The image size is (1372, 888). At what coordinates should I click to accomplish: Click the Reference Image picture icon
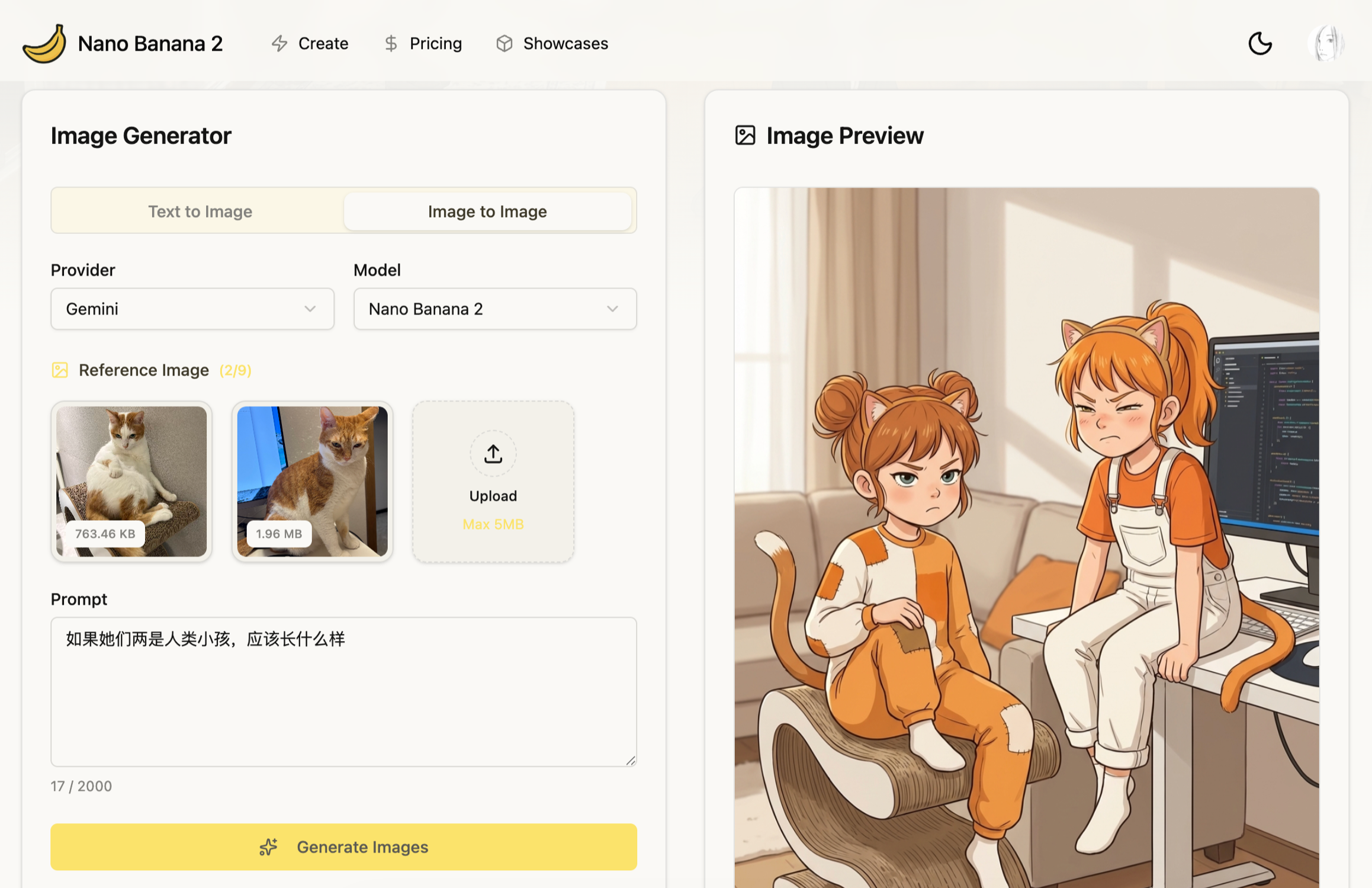[x=60, y=370]
